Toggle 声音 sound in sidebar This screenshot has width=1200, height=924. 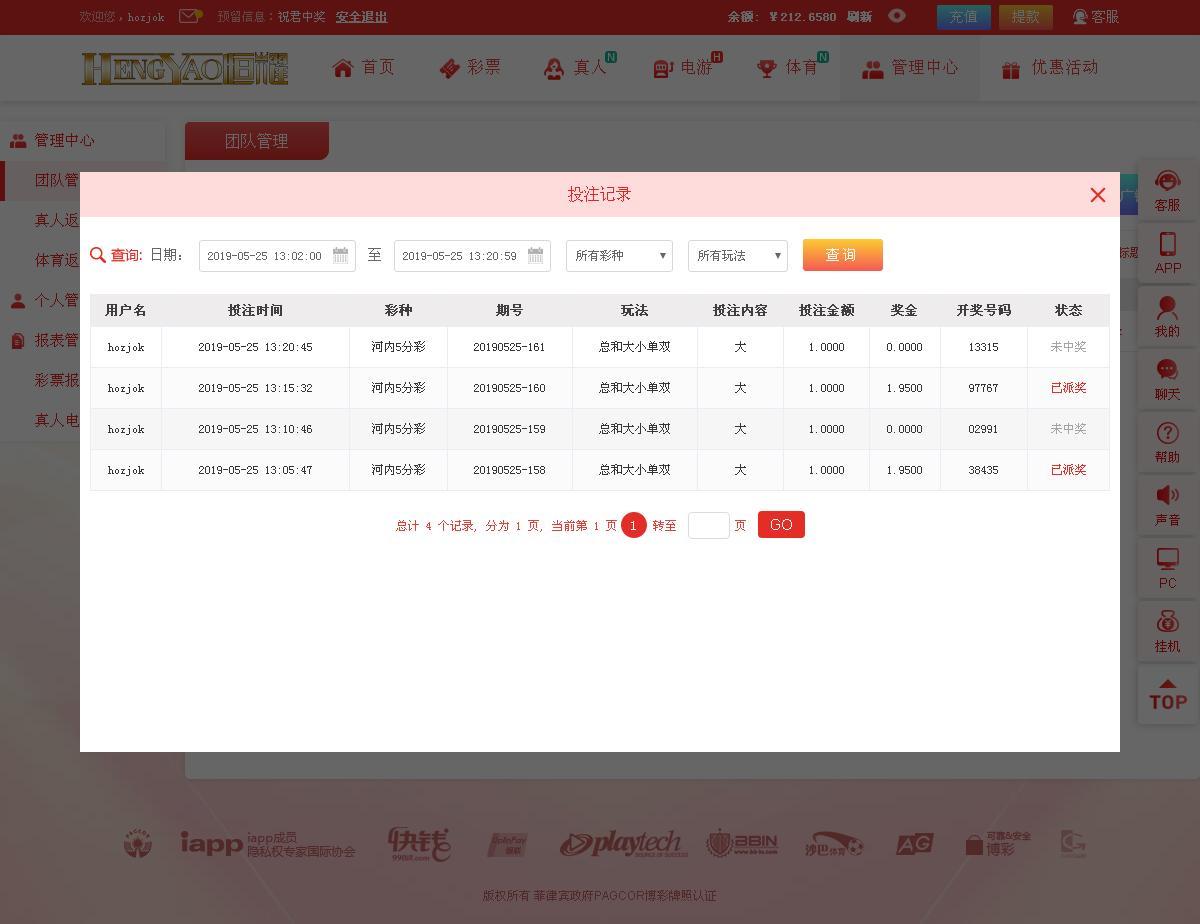[1167, 506]
